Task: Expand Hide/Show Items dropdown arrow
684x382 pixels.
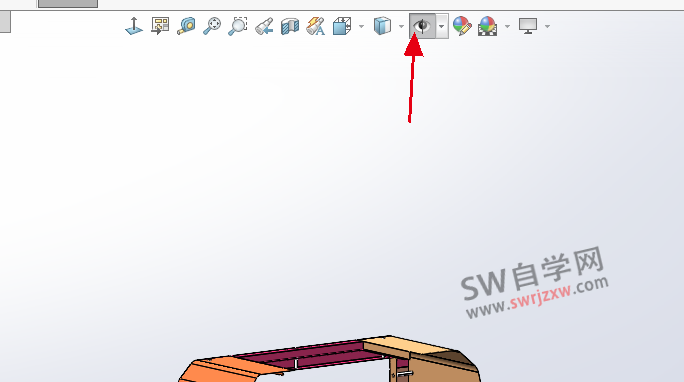Action: click(441, 26)
